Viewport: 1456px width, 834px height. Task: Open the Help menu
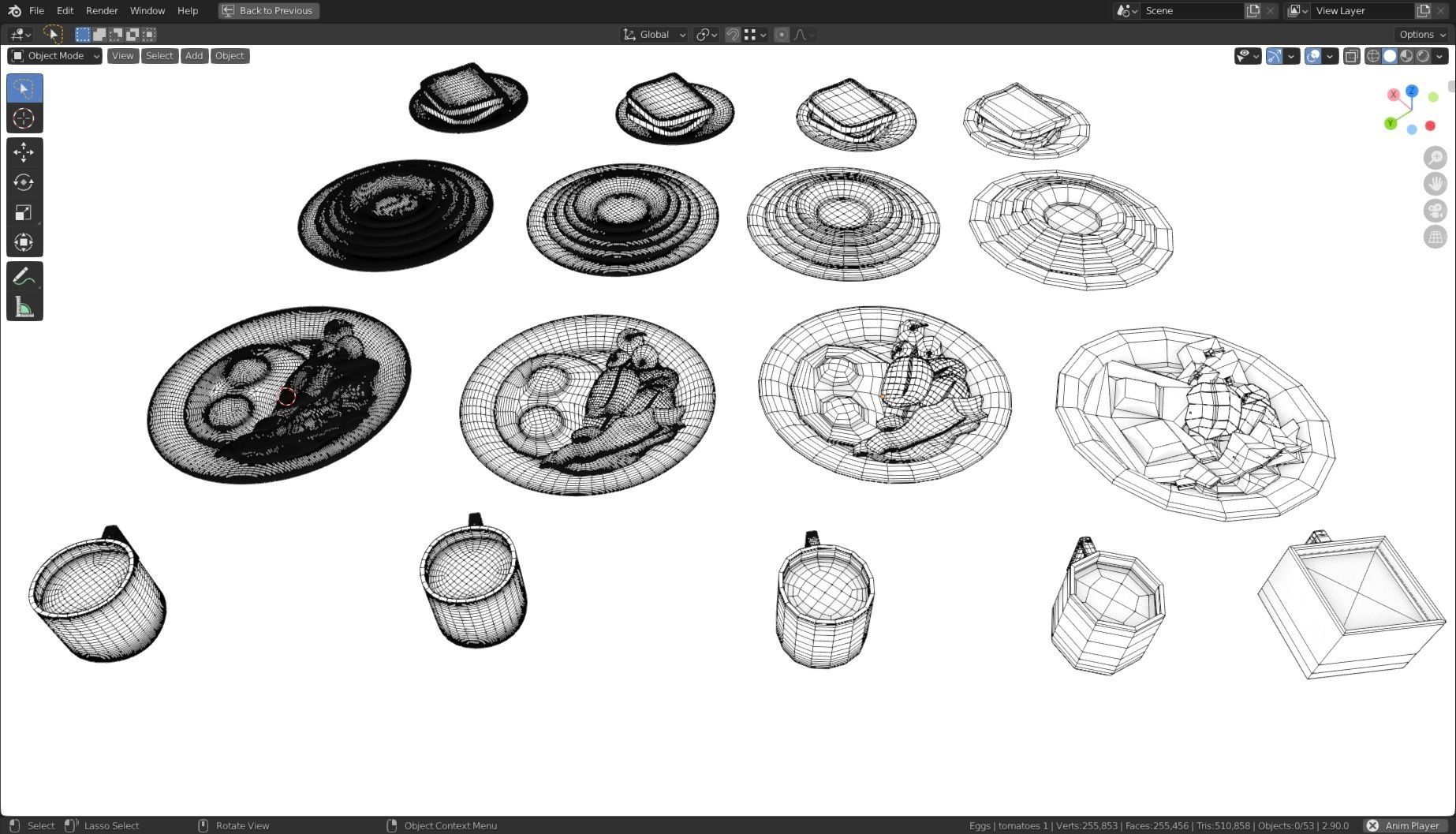pyautogui.click(x=188, y=11)
